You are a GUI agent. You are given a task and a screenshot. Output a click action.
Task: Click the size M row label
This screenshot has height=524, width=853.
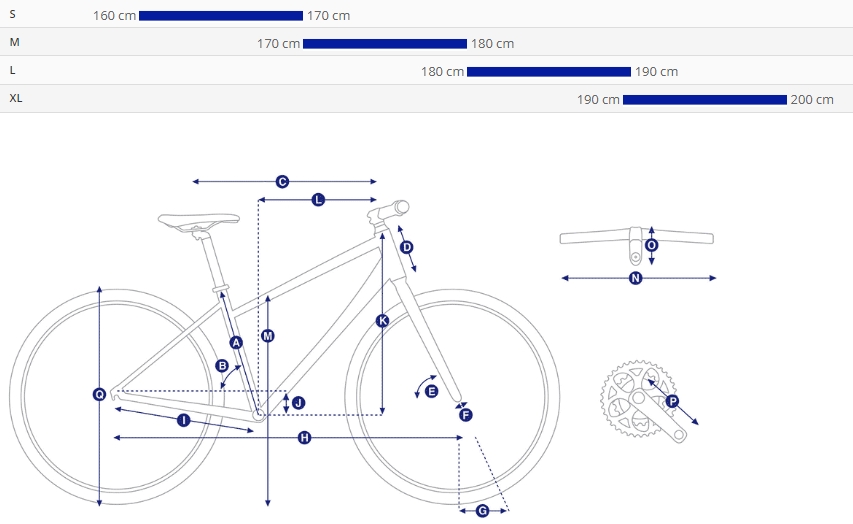coord(15,42)
